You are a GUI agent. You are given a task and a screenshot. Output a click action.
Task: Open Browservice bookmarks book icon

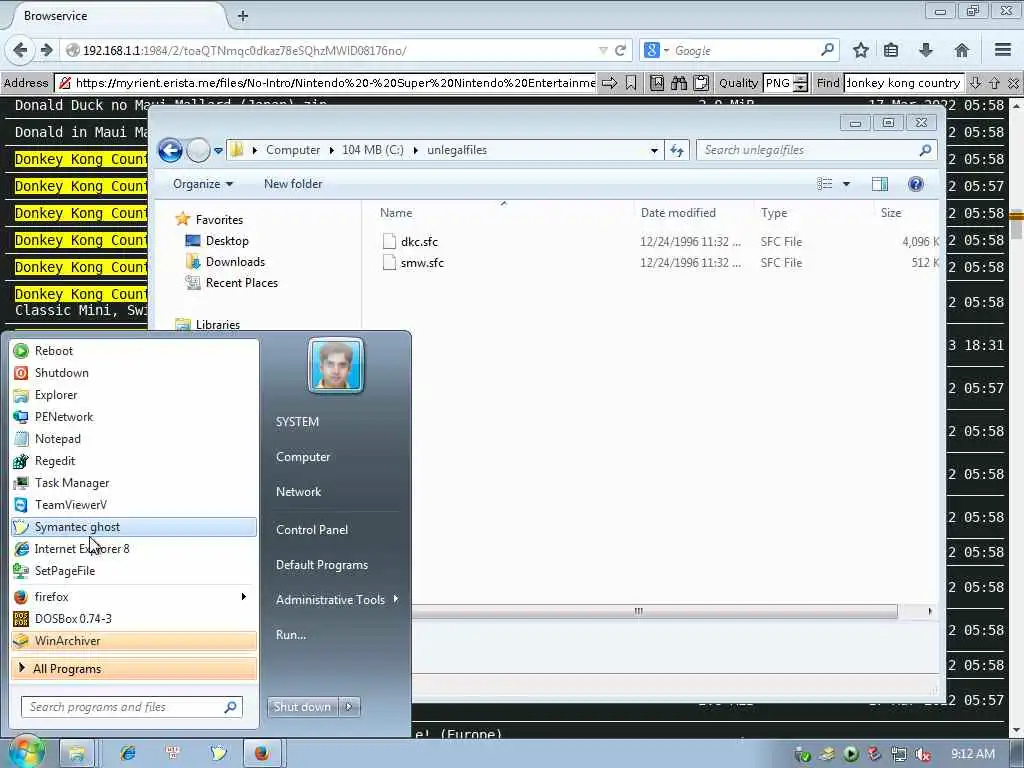point(657,83)
